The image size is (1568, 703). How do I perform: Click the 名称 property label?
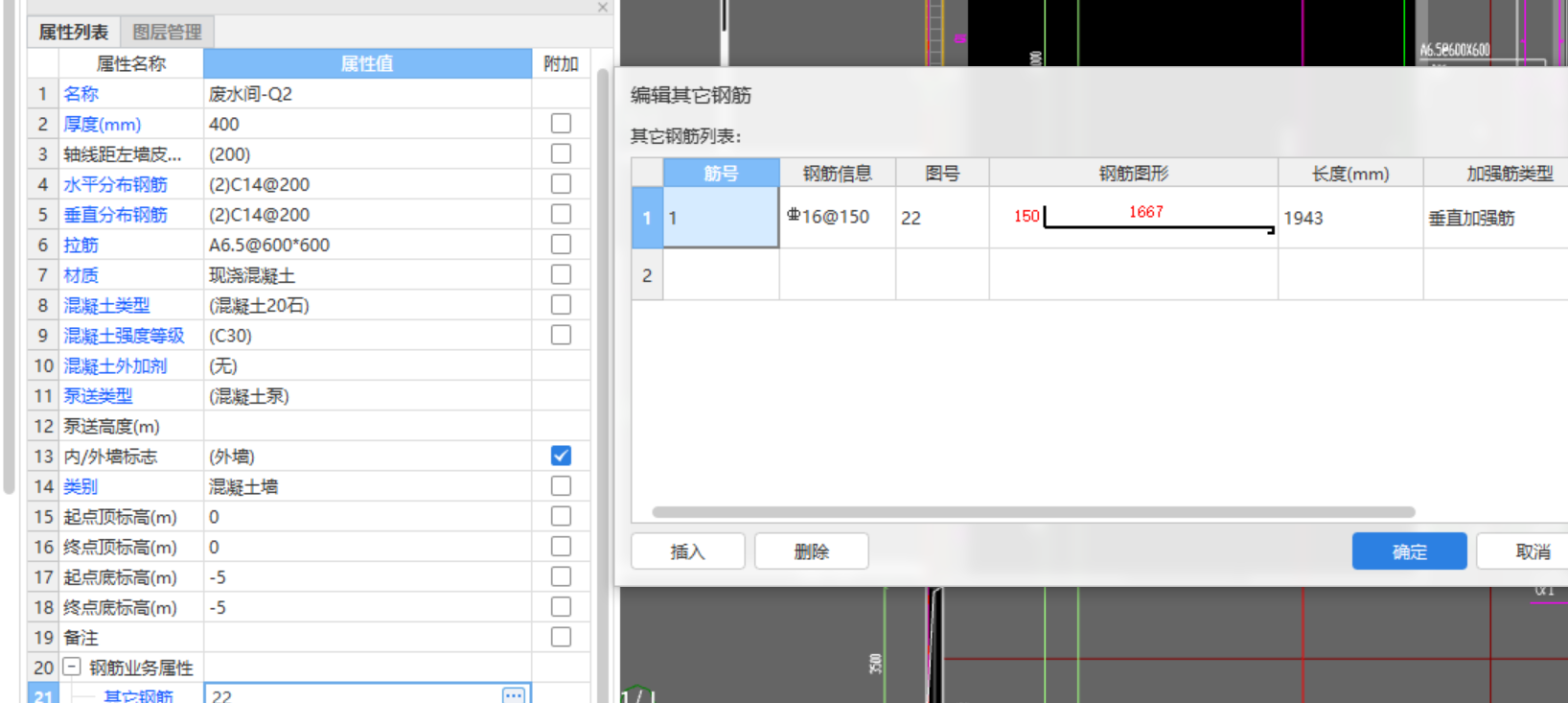(81, 94)
